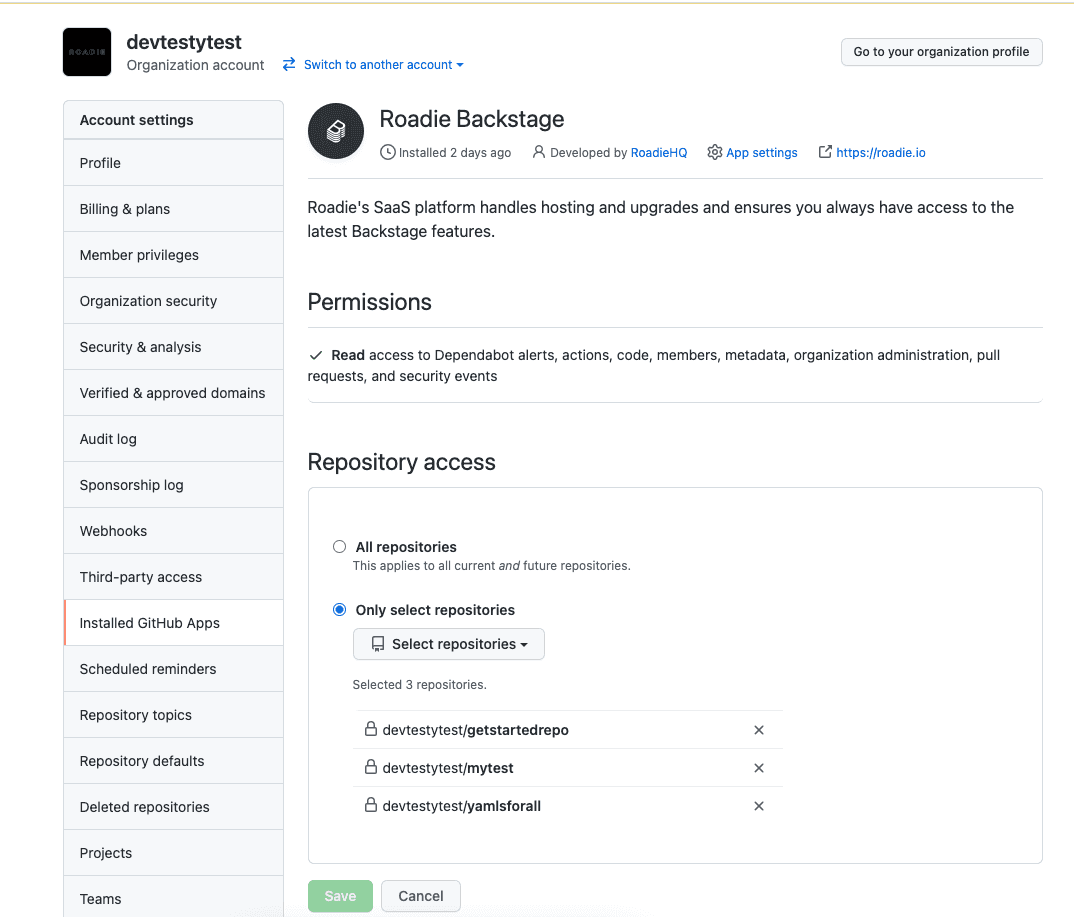Click the Repository access section heading

(x=401, y=462)
